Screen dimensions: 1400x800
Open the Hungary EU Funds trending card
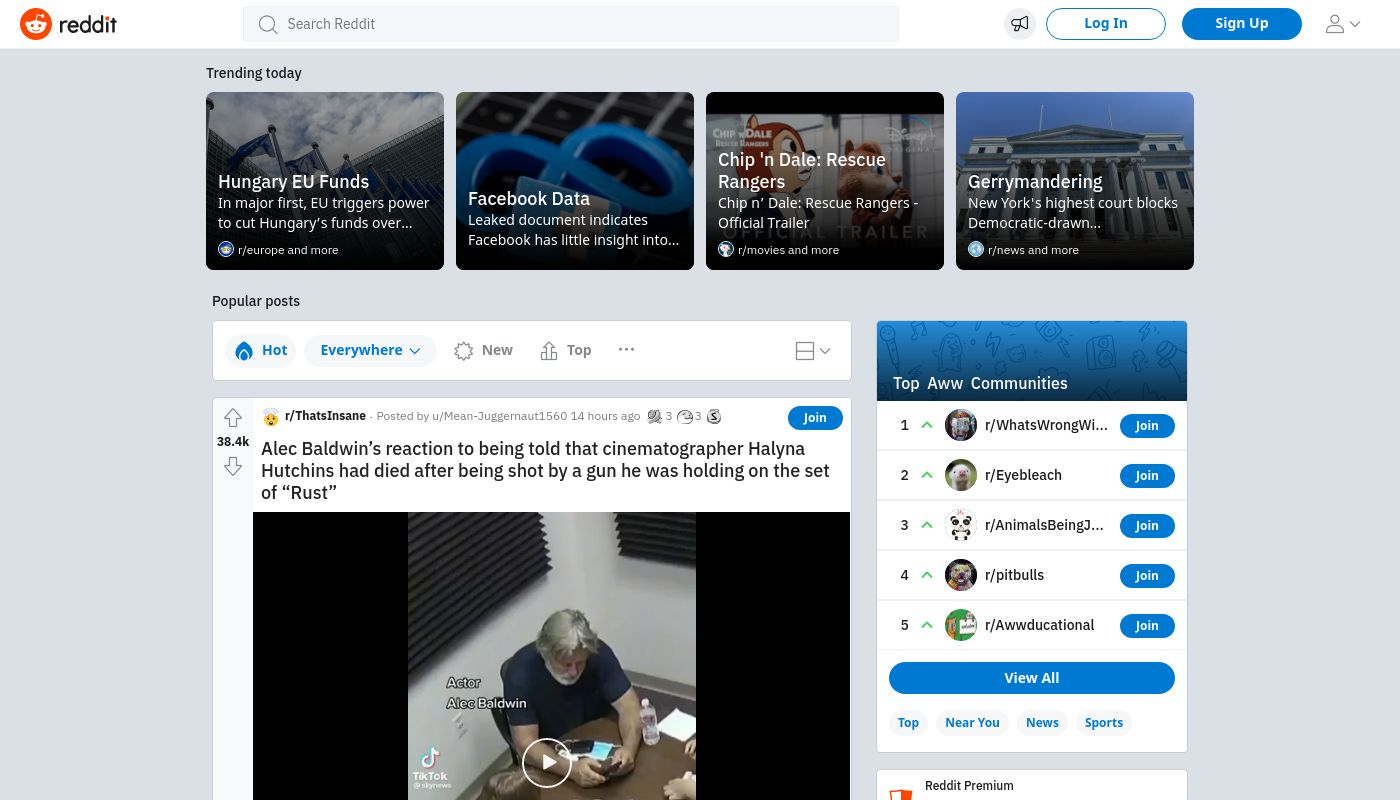(325, 181)
